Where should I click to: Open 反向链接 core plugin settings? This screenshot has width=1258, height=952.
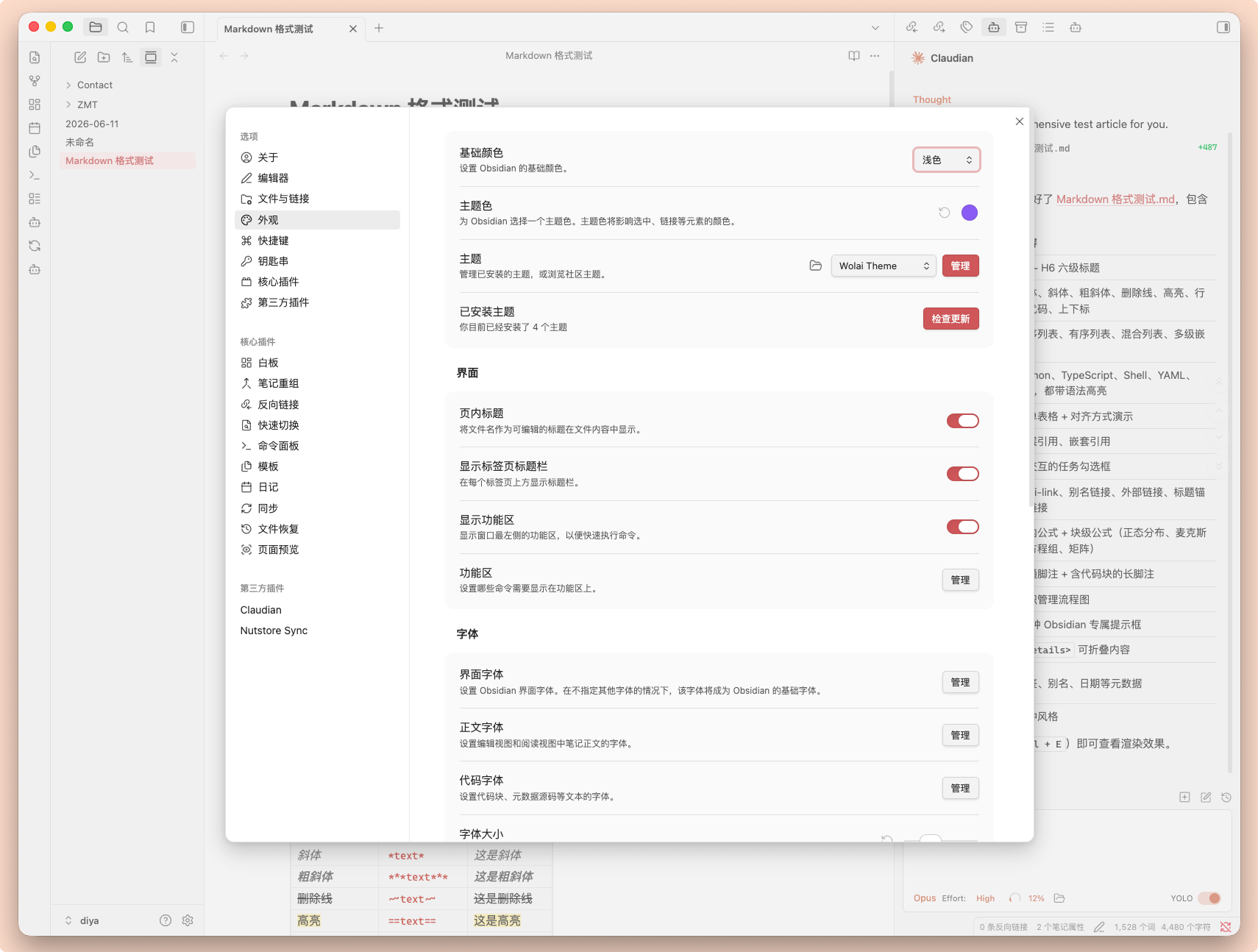coord(317,405)
